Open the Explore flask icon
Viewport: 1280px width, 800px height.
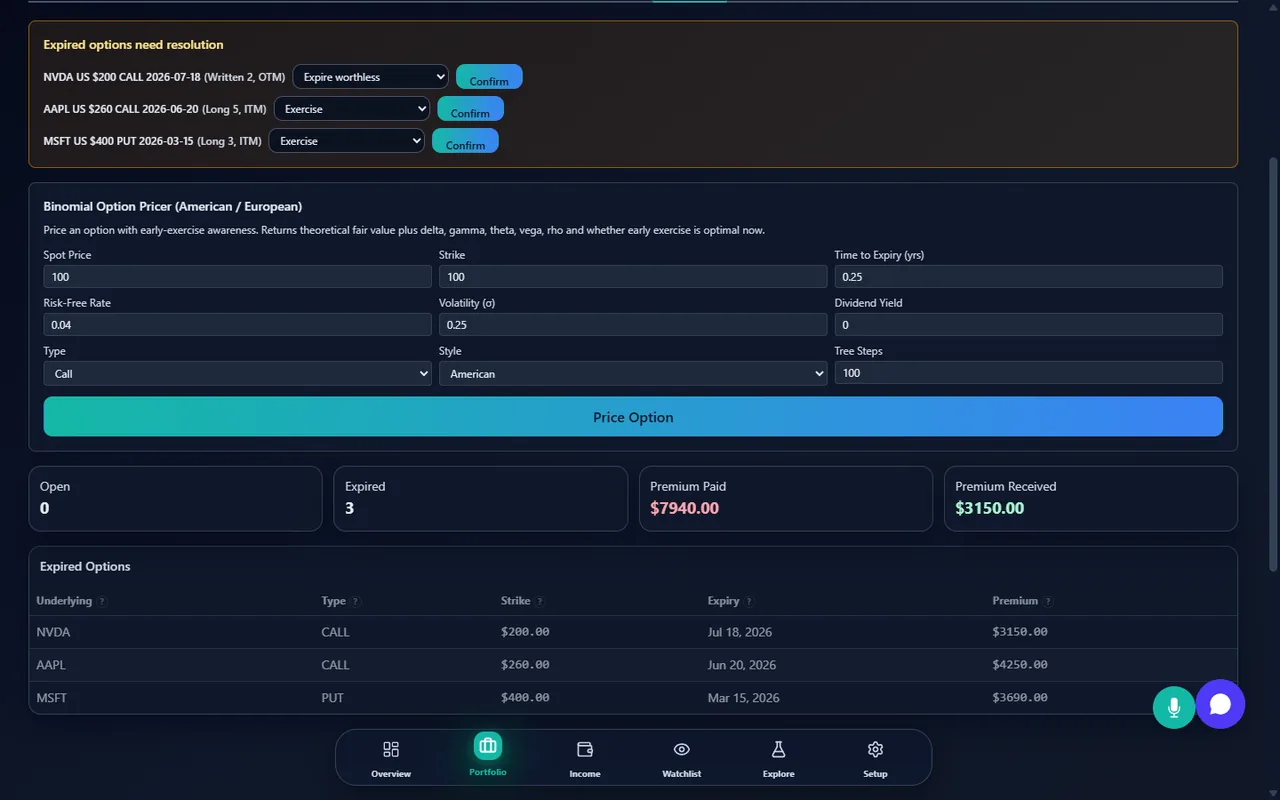tap(778, 749)
